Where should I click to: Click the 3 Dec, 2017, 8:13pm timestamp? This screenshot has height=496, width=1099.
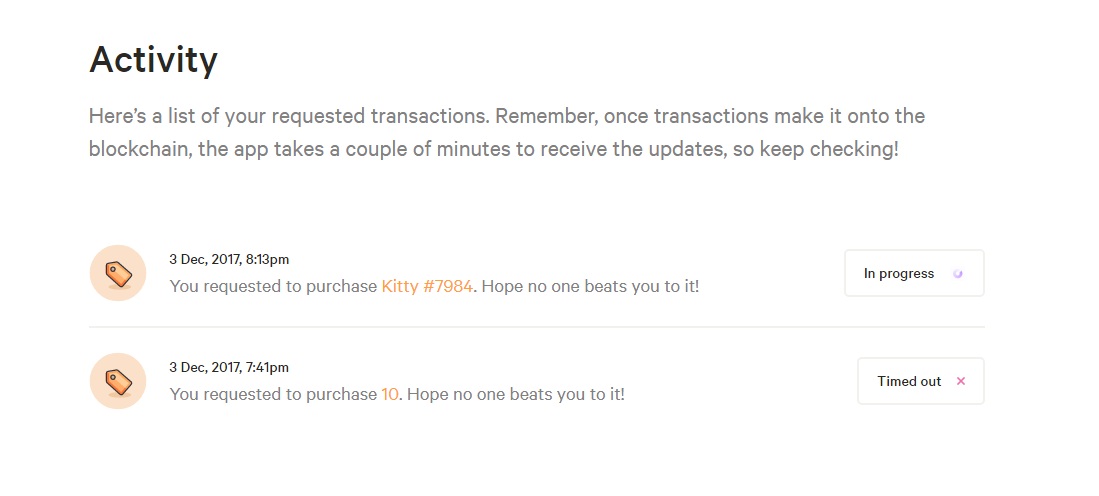point(229,259)
